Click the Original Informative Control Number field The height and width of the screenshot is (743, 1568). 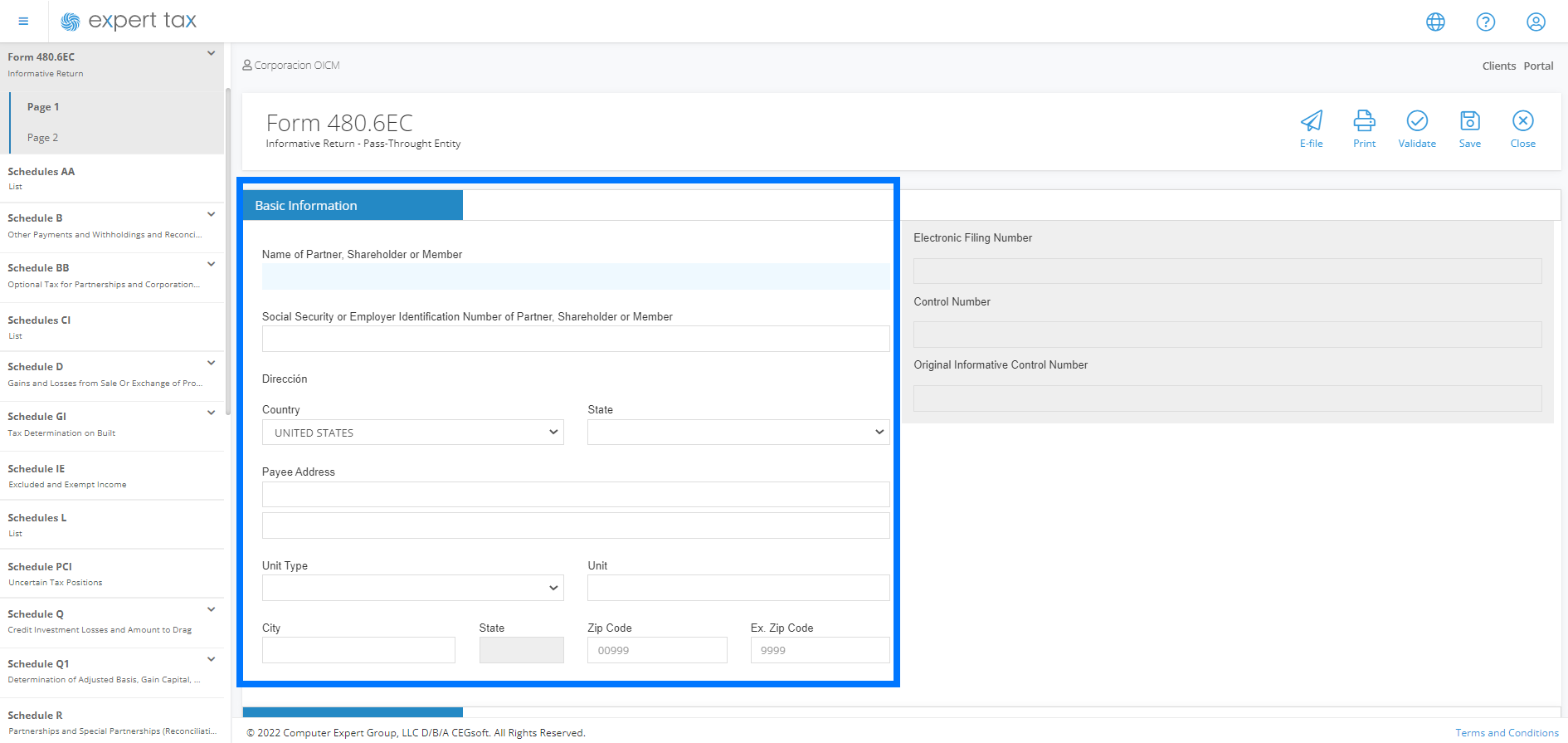(x=1228, y=398)
